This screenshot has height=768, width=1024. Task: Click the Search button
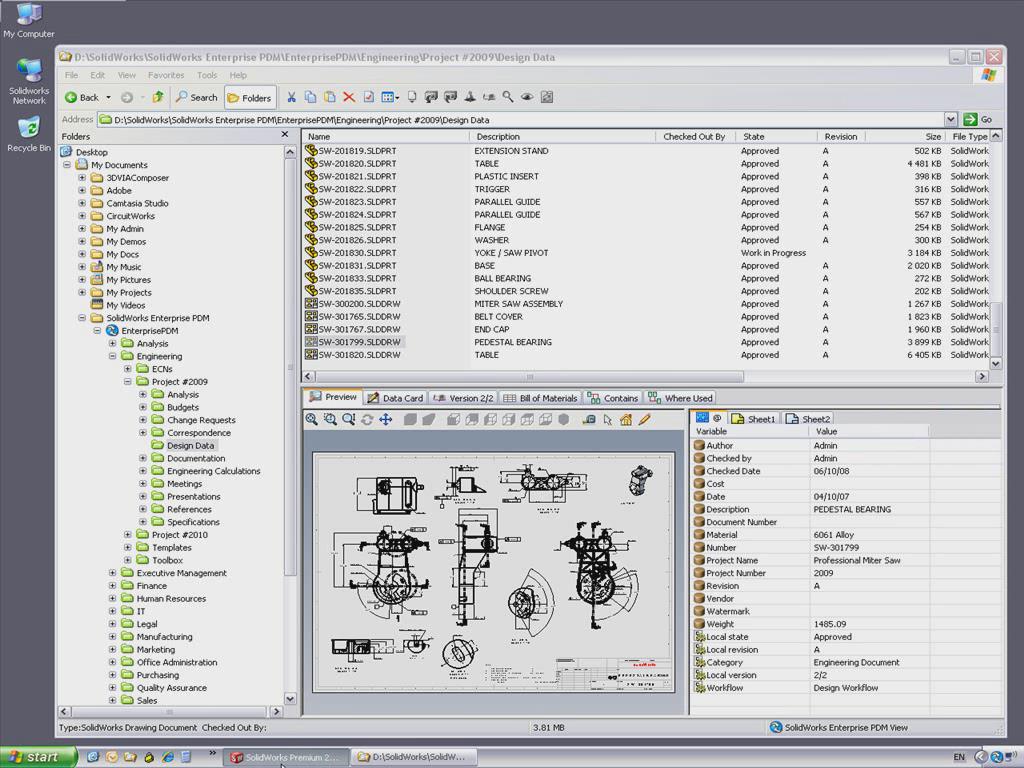click(197, 97)
